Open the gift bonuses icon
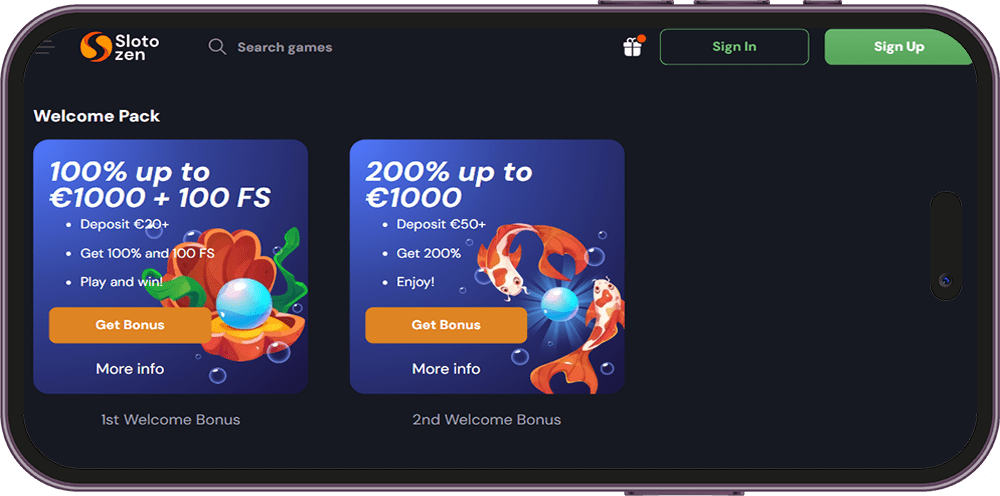Image resolution: width=1000 pixels, height=496 pixels. tap(633, 47)
